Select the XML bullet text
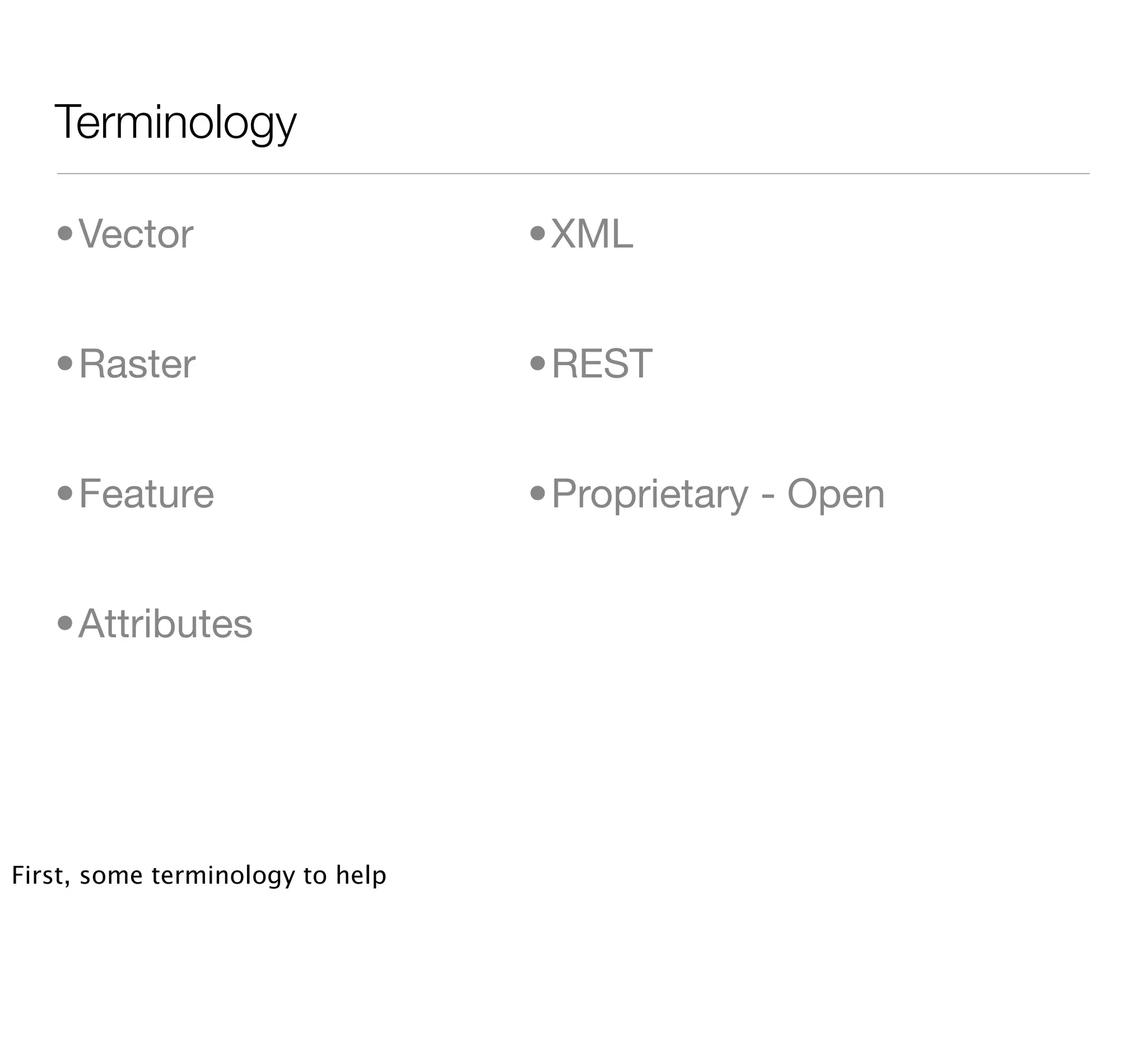Image resolution: width=1147 pixels, height=1064 pixels. click(x=592, y=234)
